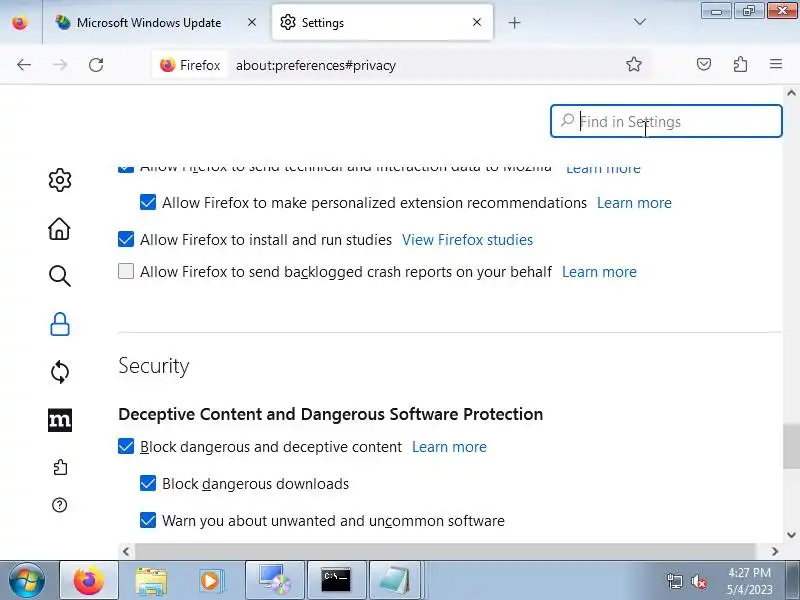Open Firefox Support help icon
Image resolution: width=800 pixels, height=600 pixels.
(60, 505)
